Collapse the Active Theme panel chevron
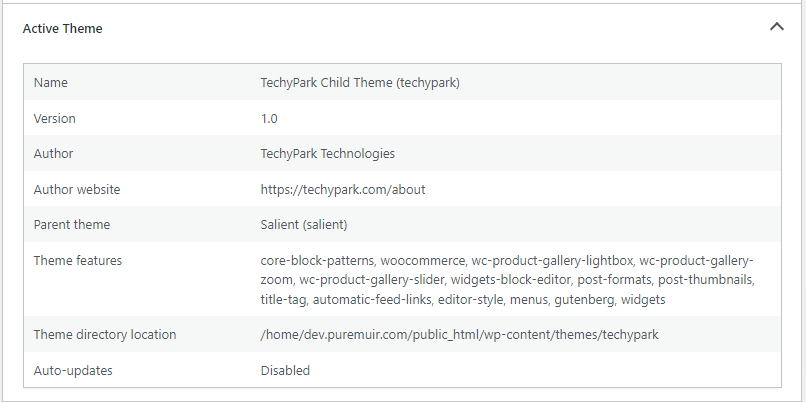This screenshot has width=806, height=402. [x=776, y=28]
